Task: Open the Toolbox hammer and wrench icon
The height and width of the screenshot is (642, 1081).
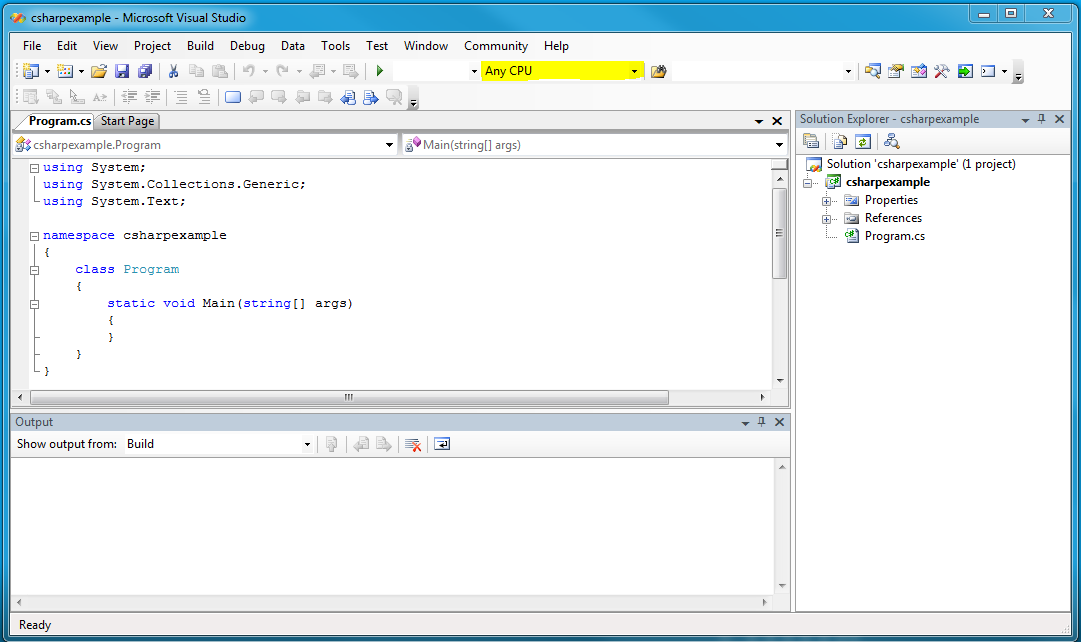Action: click(942, 71)
